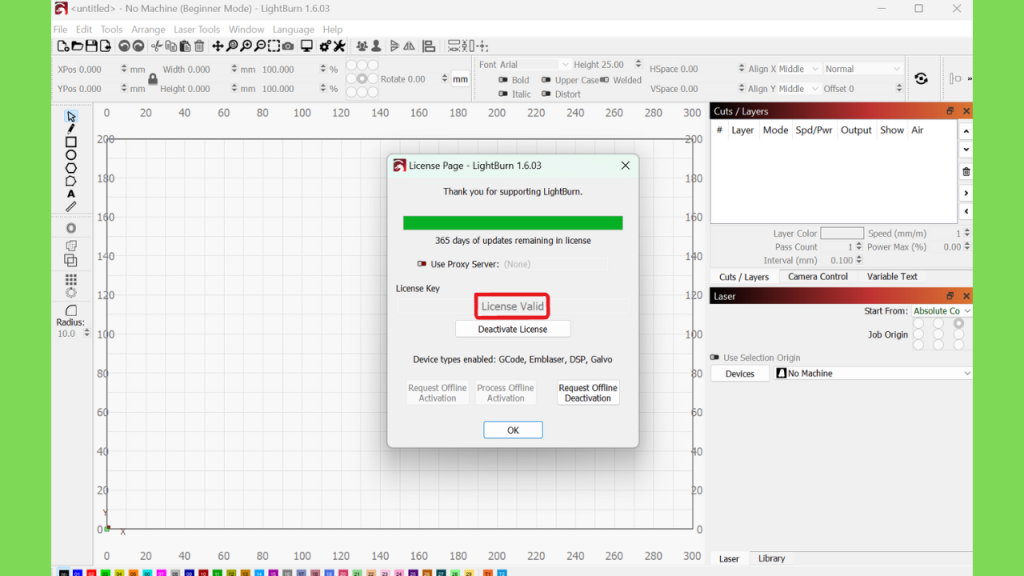The height and width of the screenshot is (576, 1024).
Task: Activate the Pan view cross-arrows icon
Action: click(x=217, y=46)
